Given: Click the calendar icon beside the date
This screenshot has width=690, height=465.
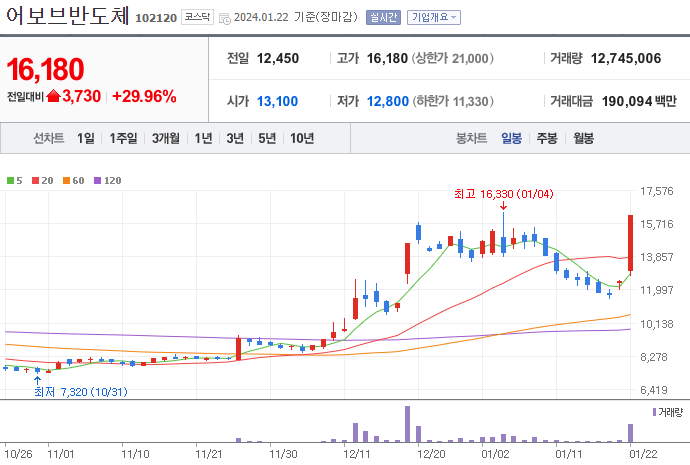Looking at the screenshot, I should point(224,18).
